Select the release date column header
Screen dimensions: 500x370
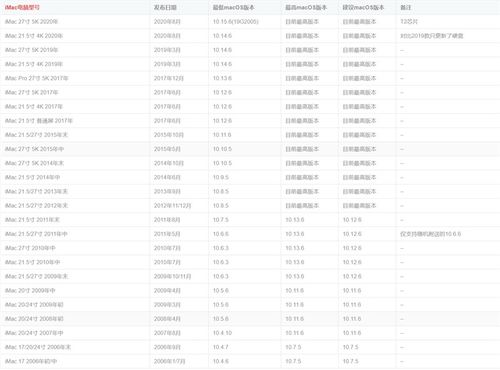click(165, 7)
